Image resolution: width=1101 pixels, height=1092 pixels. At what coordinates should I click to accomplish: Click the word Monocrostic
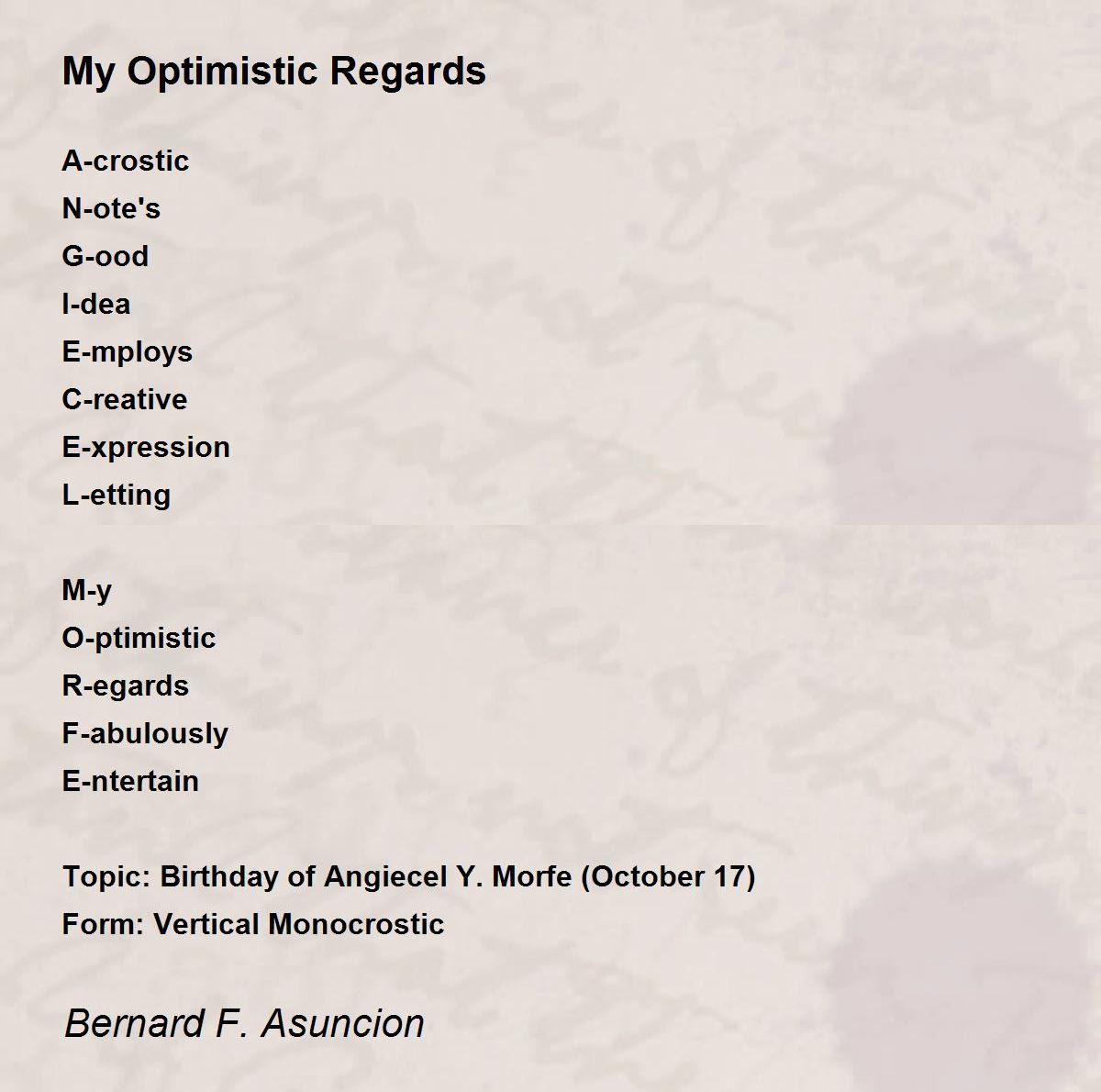tap(356, 924)
